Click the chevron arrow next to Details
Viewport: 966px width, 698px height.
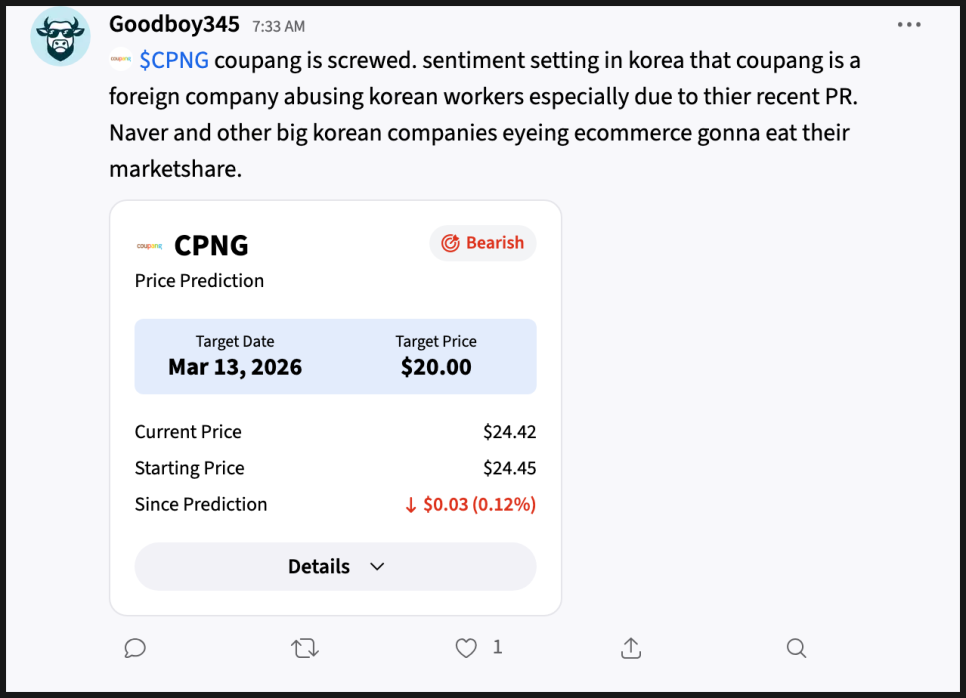tap(377, 566)
